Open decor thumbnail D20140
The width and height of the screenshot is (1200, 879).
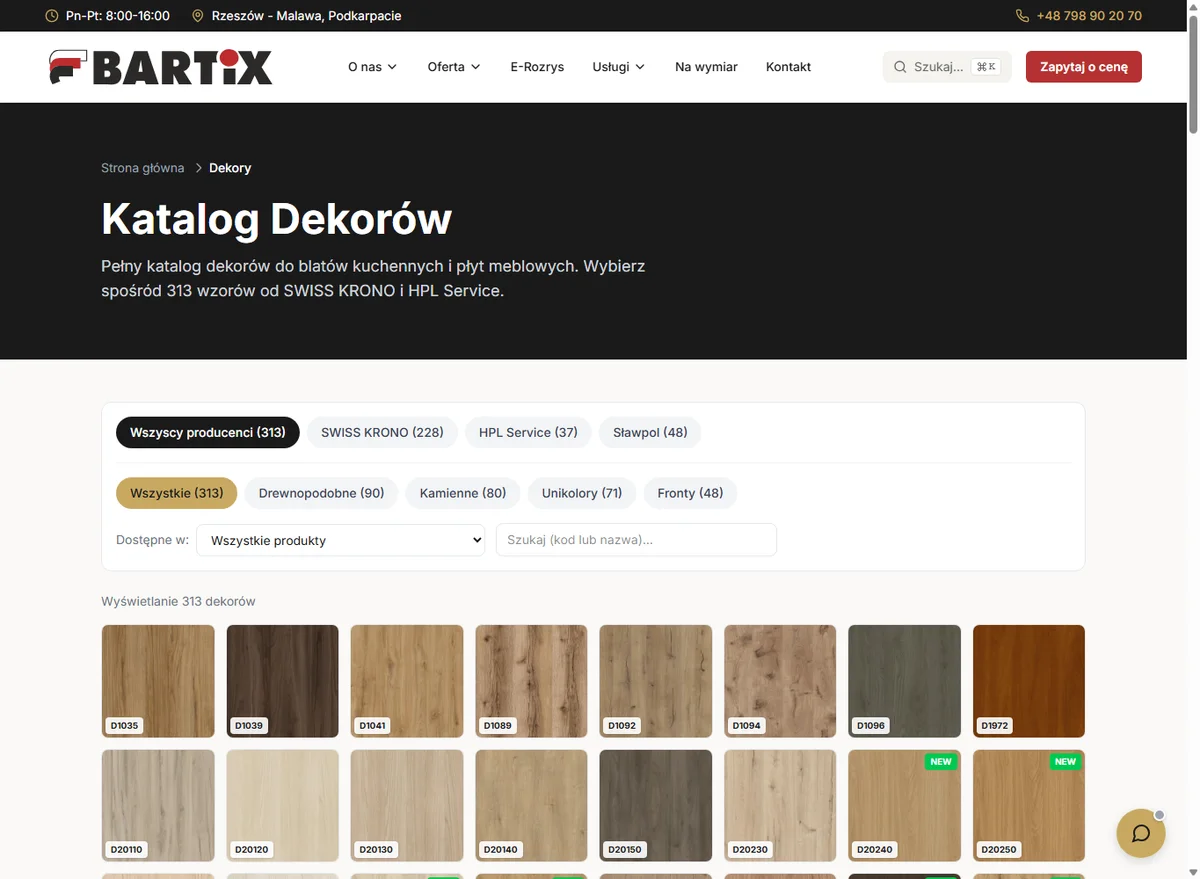click(x=531, y=806)
